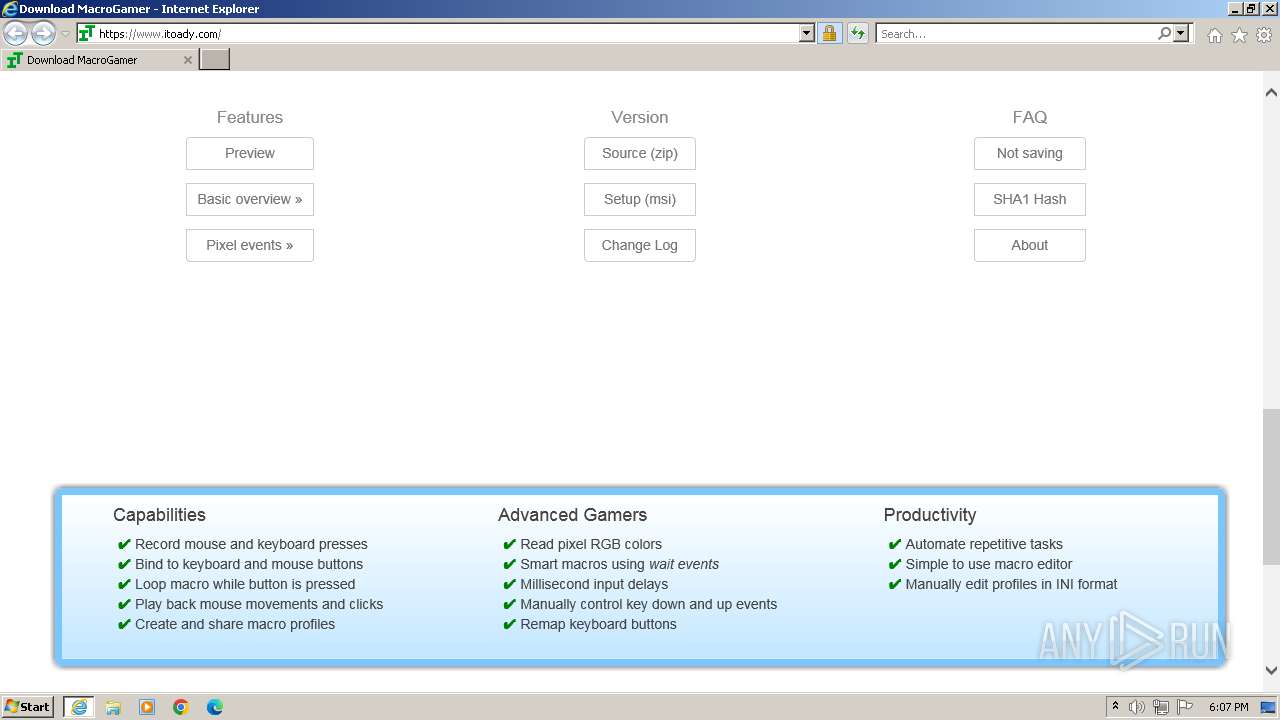Click the tab favicon icon
The image size is (1280, 720).
click(14, 60)
